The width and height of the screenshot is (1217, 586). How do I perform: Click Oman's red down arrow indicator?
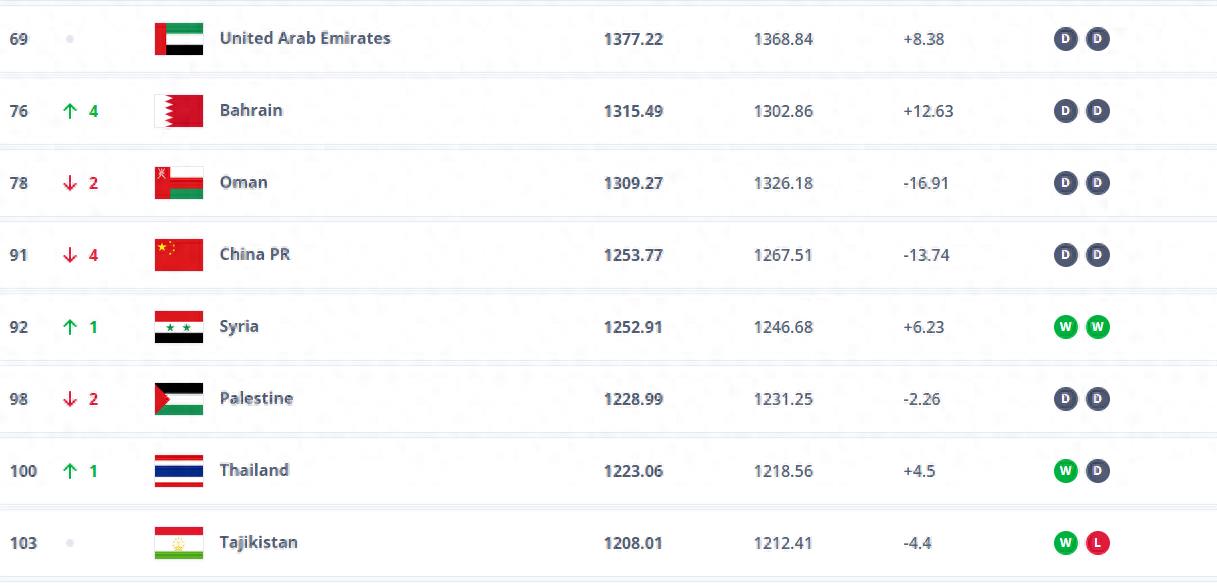[x=70, y=183]
